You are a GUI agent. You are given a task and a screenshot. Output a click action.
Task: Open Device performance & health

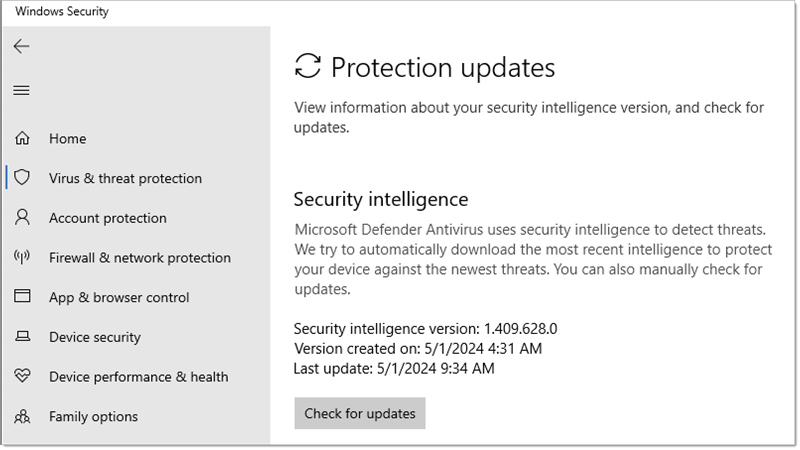pyautogui.click(x=138, y=377)
